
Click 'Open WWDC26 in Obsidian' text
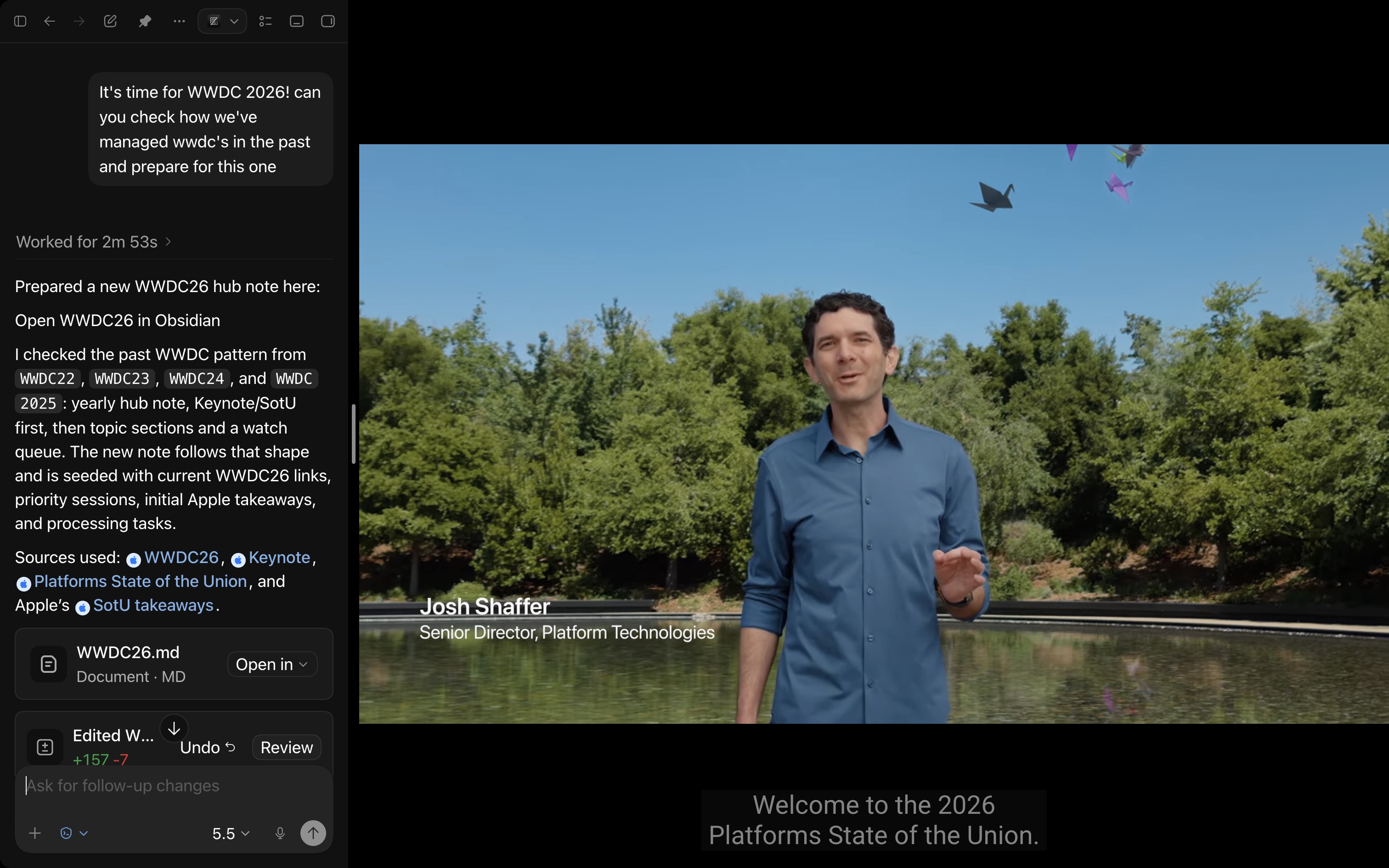[x=118, y=321]
